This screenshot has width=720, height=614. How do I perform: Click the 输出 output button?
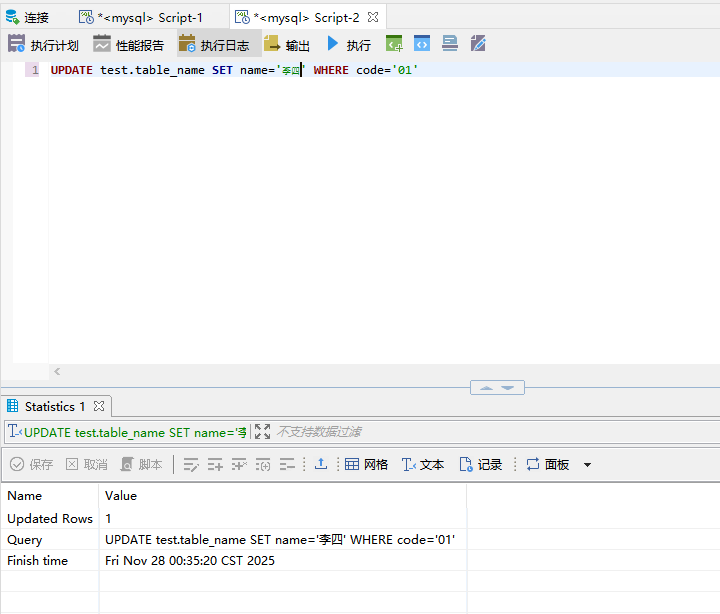coord(287,44)
